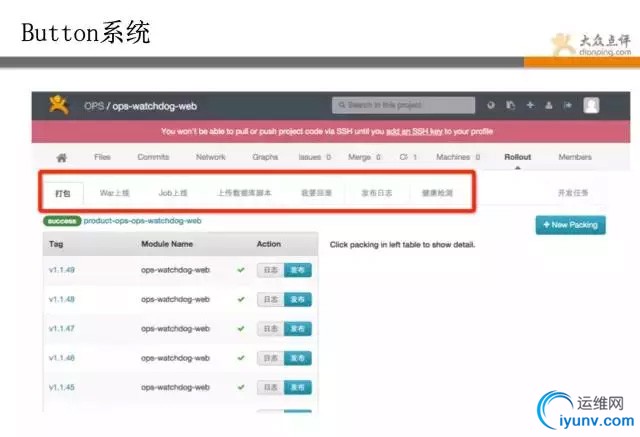Open tag v1.1.47
The height and width of the screenshot is (437, 640).
(62, 328)
